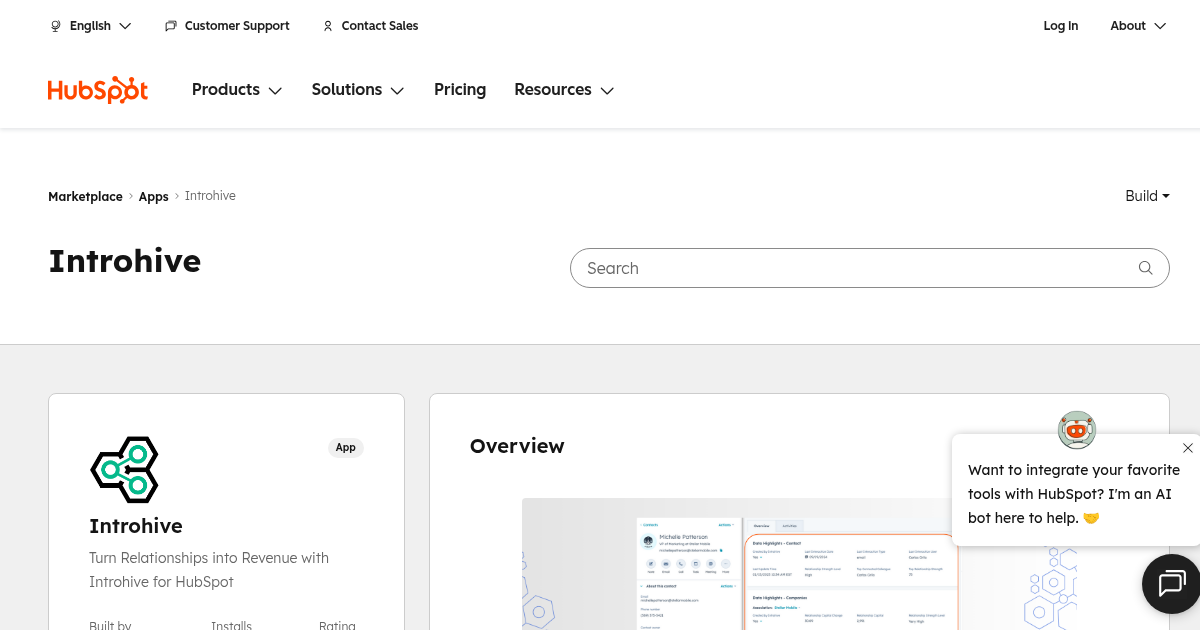
Task: Open Contact Sales link
Action: tap(370, 26)
